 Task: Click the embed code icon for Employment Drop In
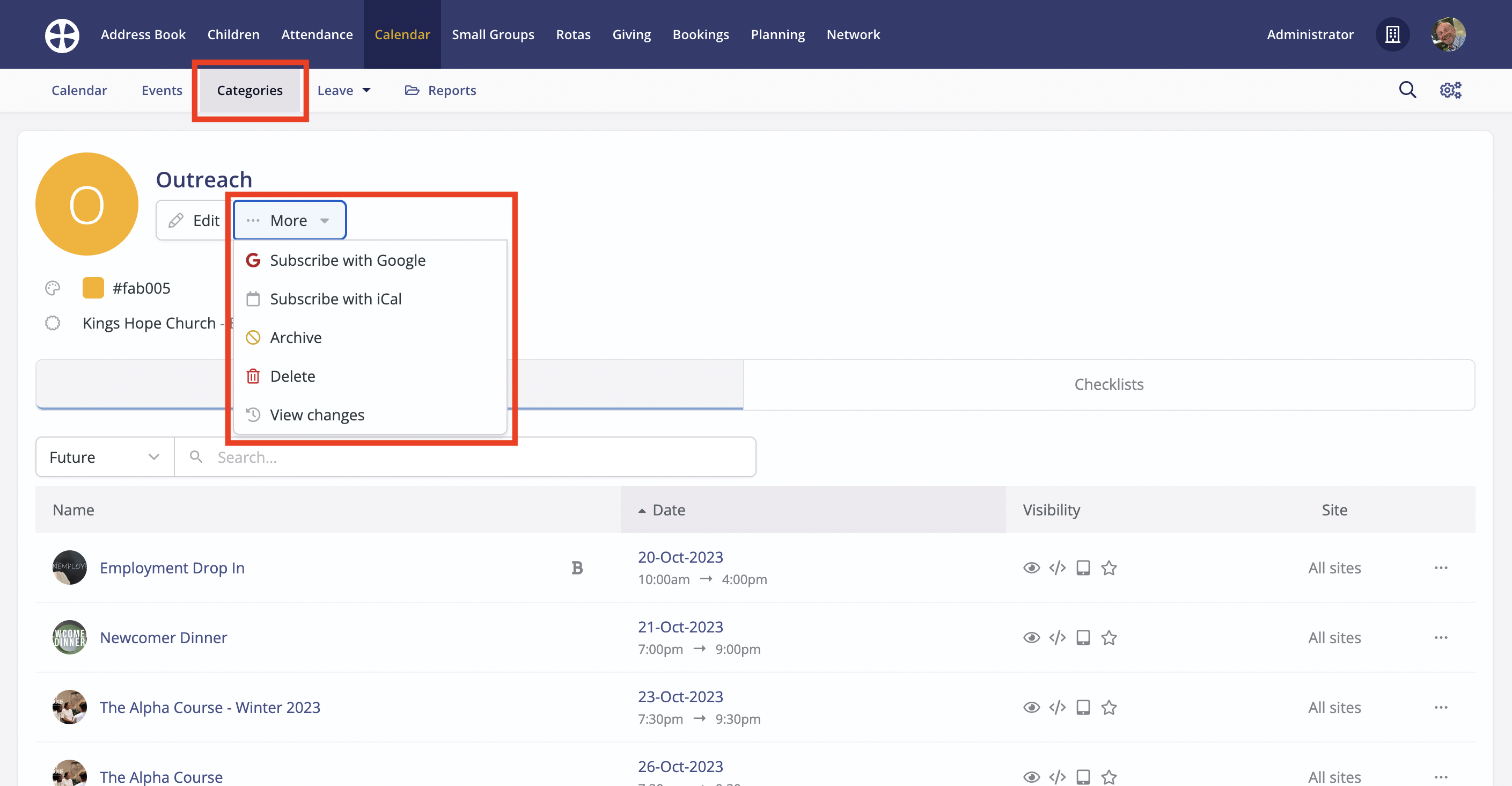tap(1058, 567)
